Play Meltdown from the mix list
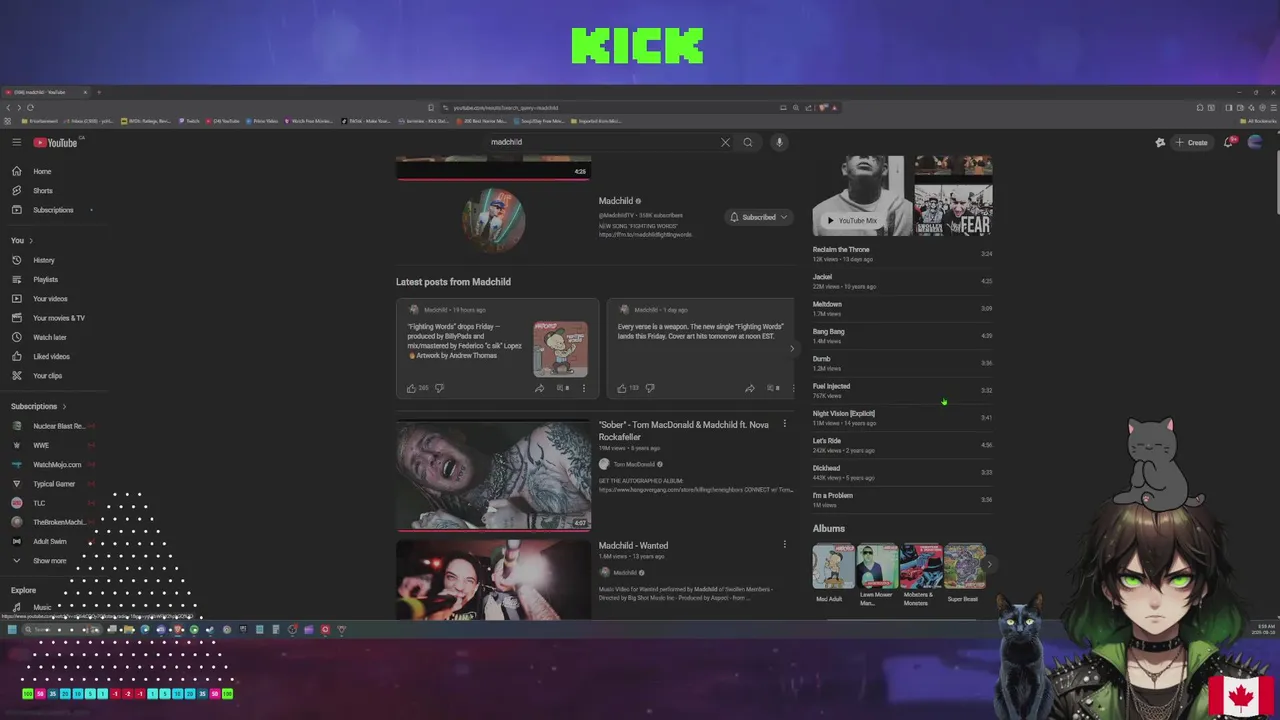This screenshot has height=720, width=1280. point(902,308)
